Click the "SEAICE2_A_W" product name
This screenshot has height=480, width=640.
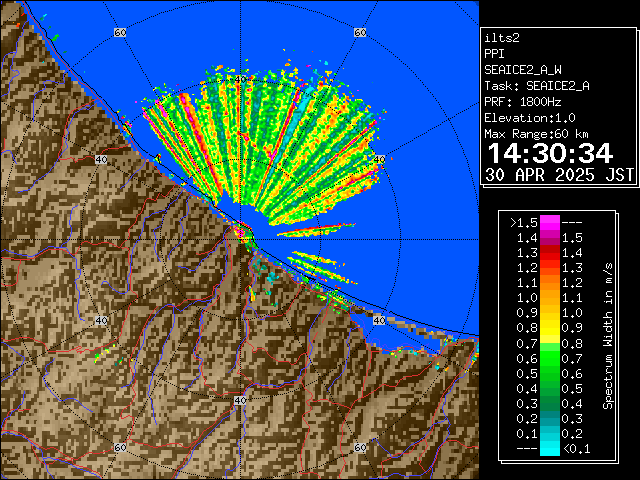[x=523, y=70]
